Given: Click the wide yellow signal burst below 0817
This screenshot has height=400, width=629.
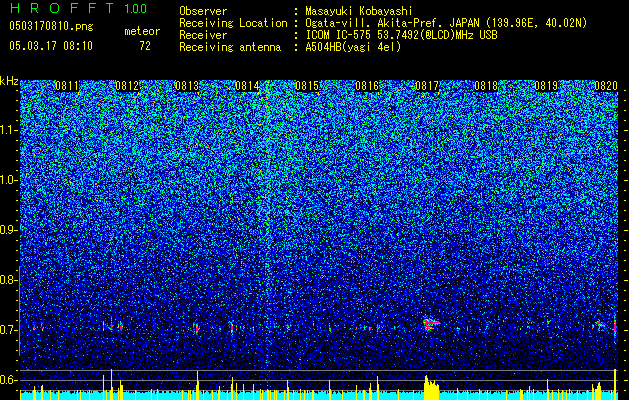Looking at the screenshot, I should 431,388.
